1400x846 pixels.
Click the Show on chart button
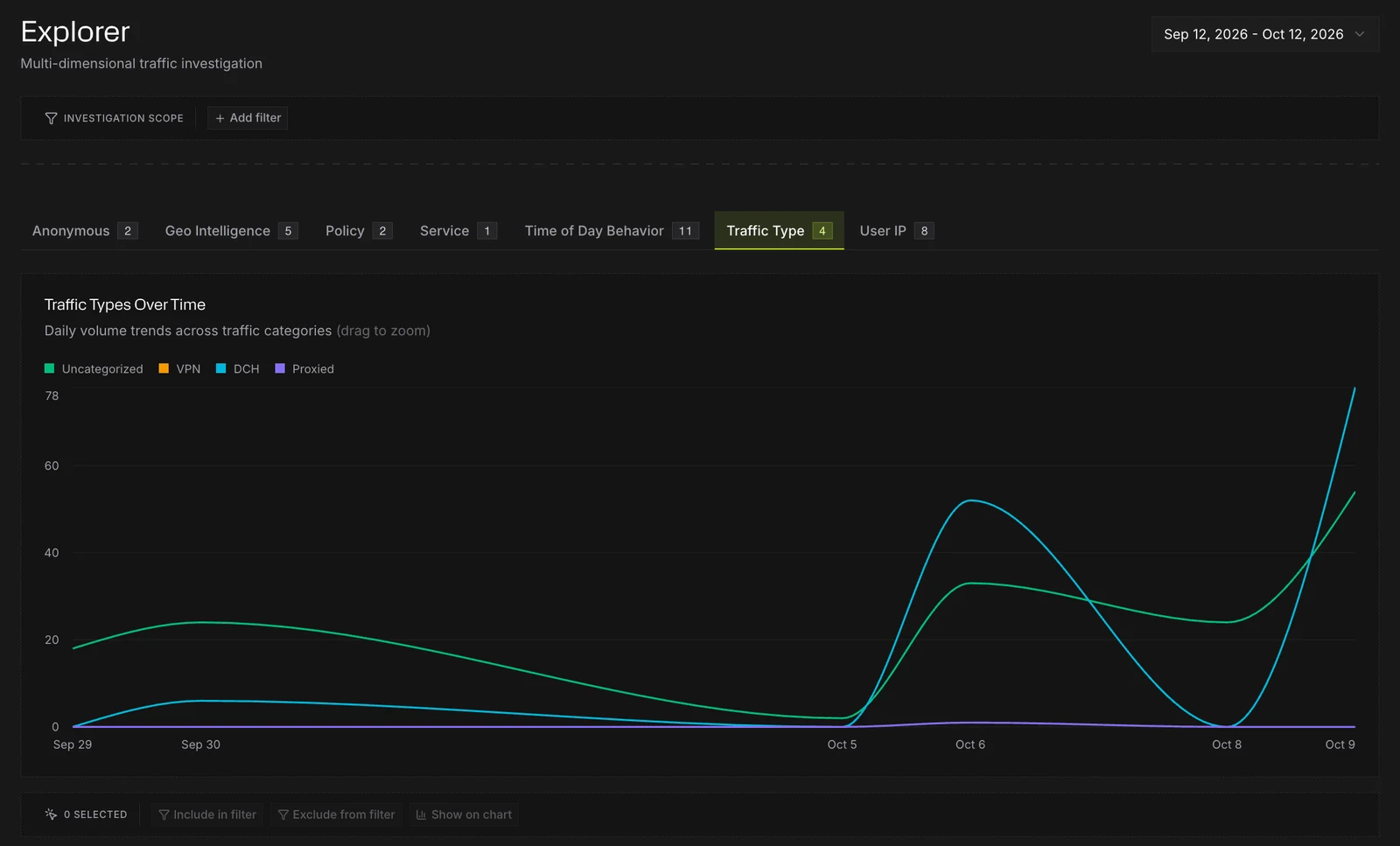point(464,815)
